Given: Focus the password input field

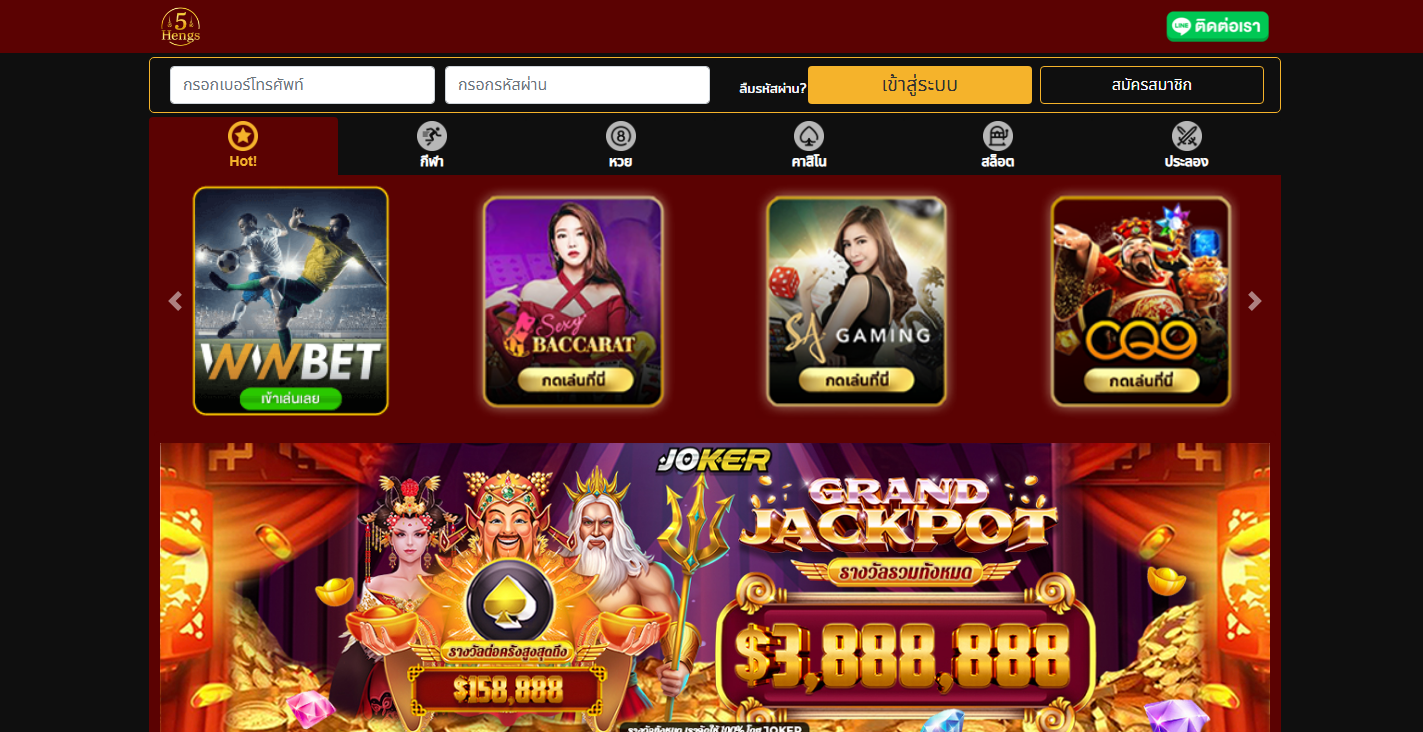Looking at the screenshot, I should pyautogui.click(x=577, y=85).
